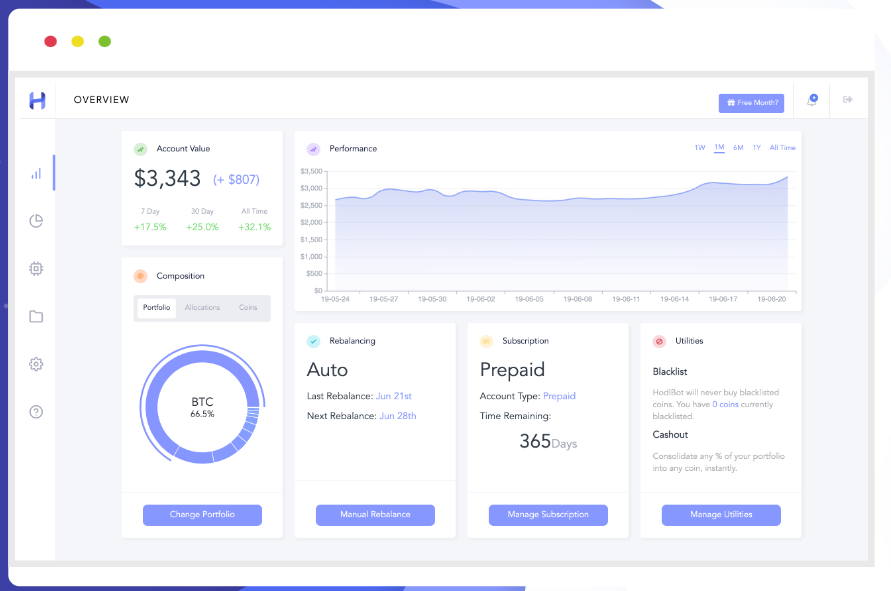The width and height of the screenshot is (891, 591).
Task: Click Manage Utilities button
Action: tap(721, 515)
